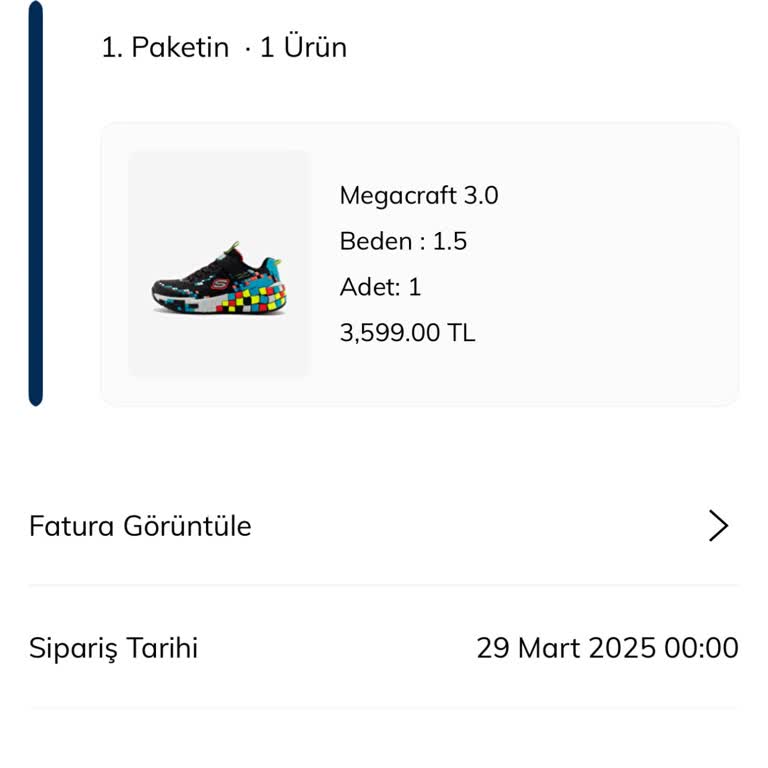Click the 1 Ürün item count

point(303,47)
